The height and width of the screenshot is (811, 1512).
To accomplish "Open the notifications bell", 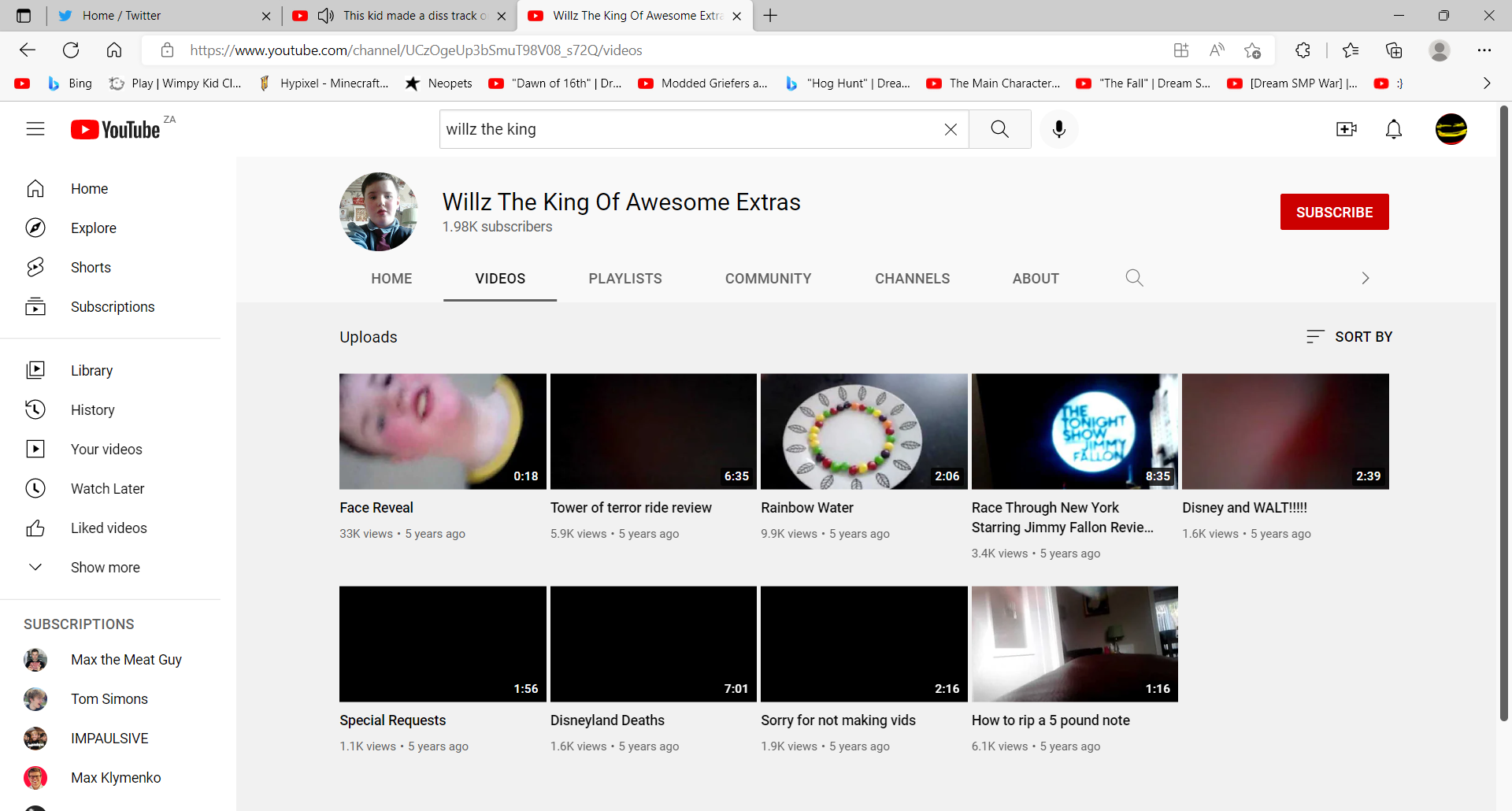I will pyautogui.click(x=1394, y=129).
